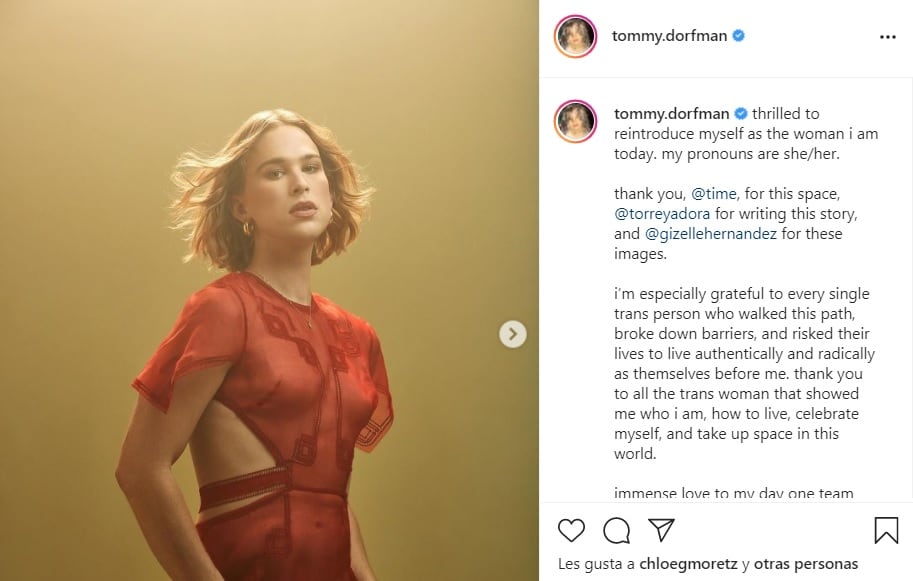913x581 pixels.
Task: Click the red dress photo carousel image
Action: pos(270,290)
